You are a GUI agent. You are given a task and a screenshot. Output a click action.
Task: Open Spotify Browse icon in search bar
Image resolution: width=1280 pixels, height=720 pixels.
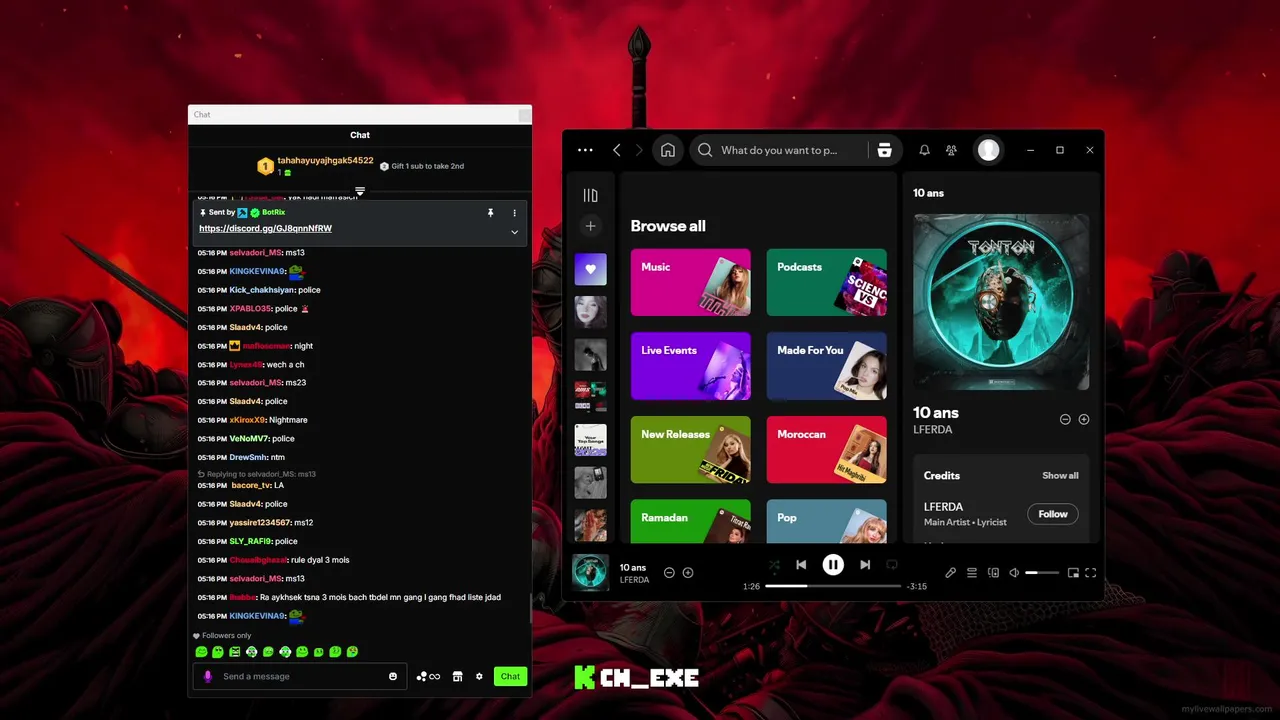click(884, 150)
